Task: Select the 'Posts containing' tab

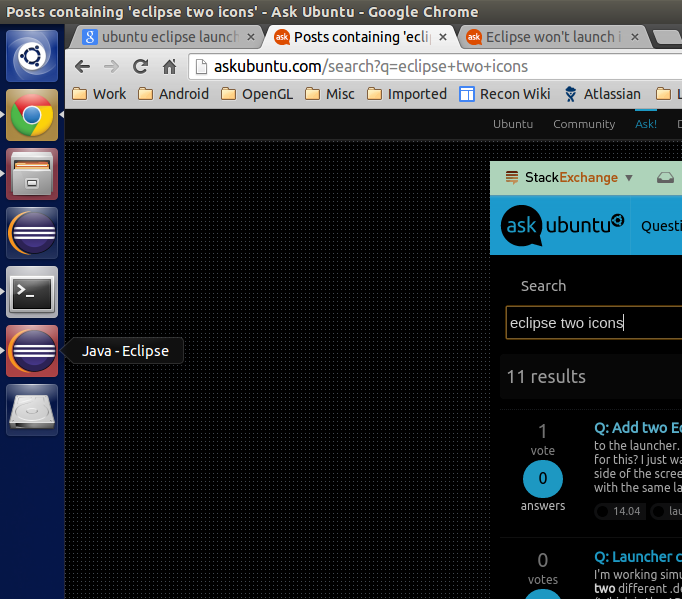Action: point(358,37)
